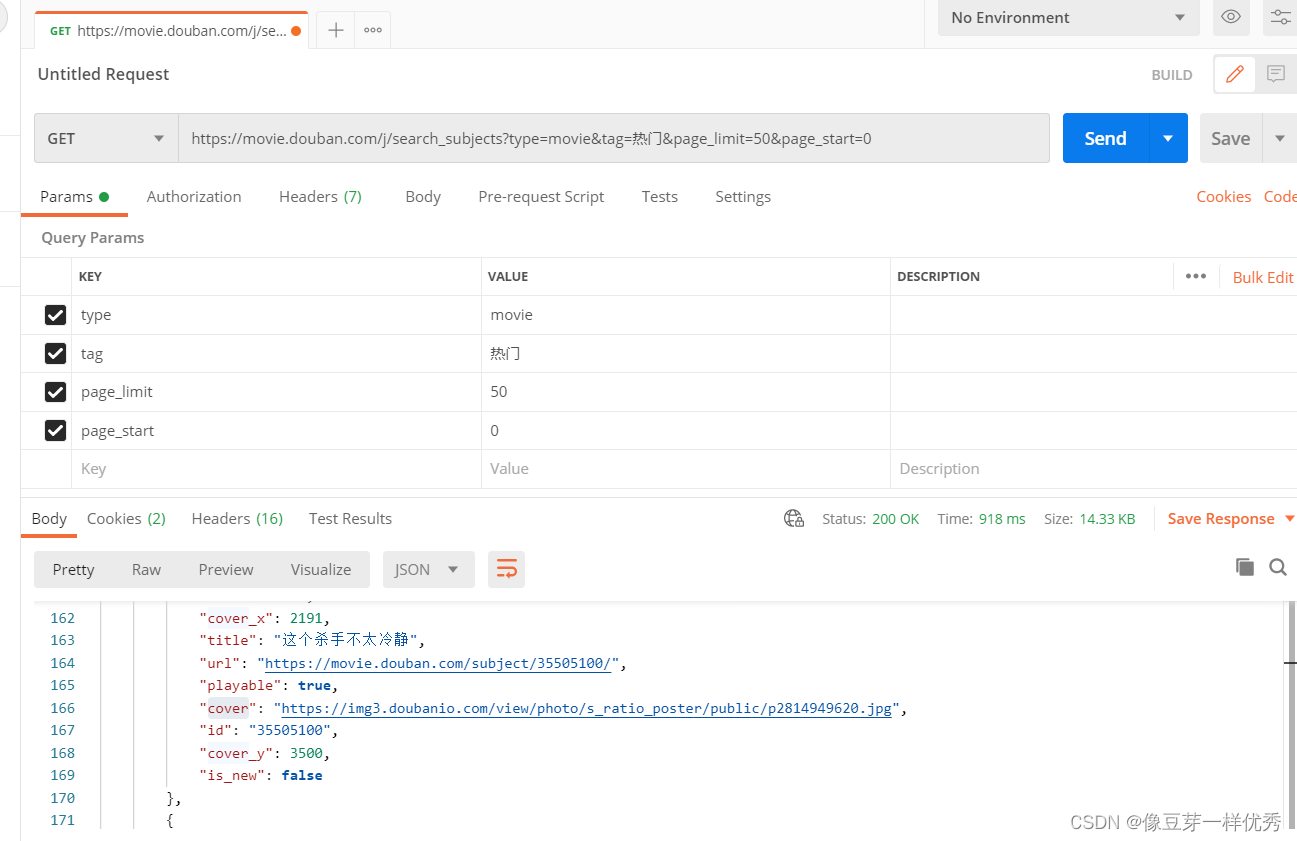
Task: Open query params column options ellipsis
Action: [x=1195, y=276]
